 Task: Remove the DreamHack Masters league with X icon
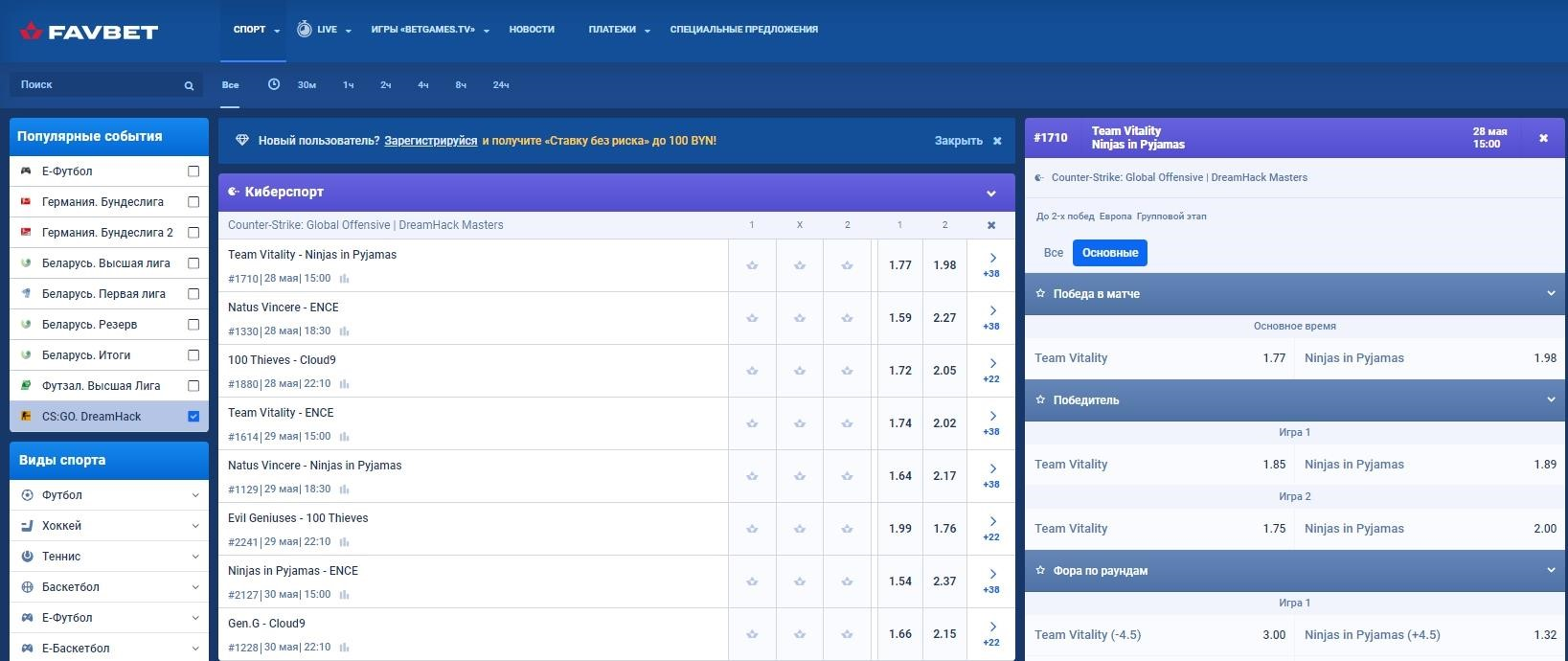(x=991, y=225)
